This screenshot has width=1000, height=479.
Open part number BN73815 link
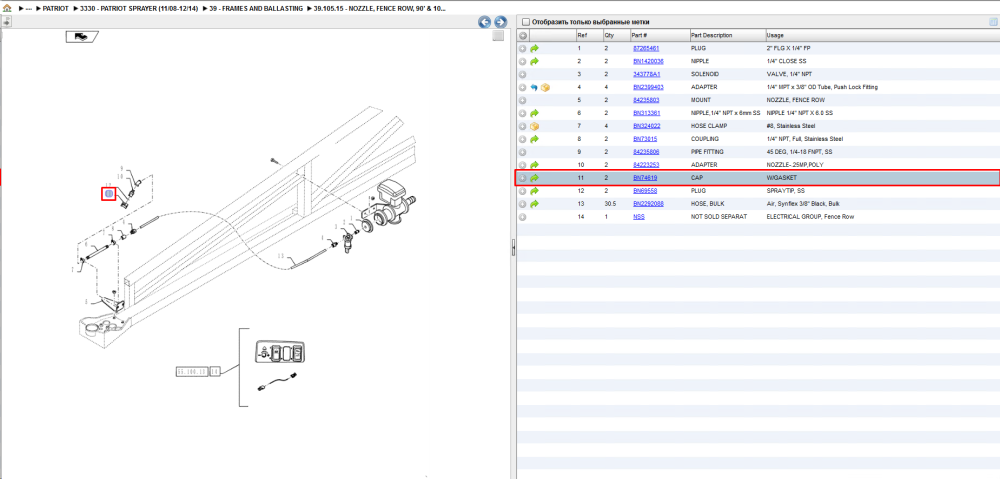pos(645,139)
